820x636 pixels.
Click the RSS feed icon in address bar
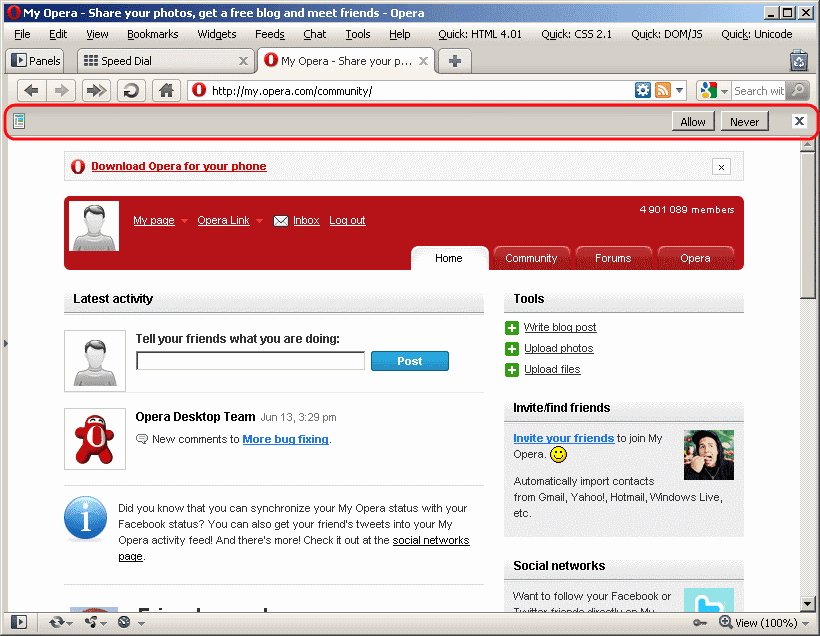tap(663, 90)
